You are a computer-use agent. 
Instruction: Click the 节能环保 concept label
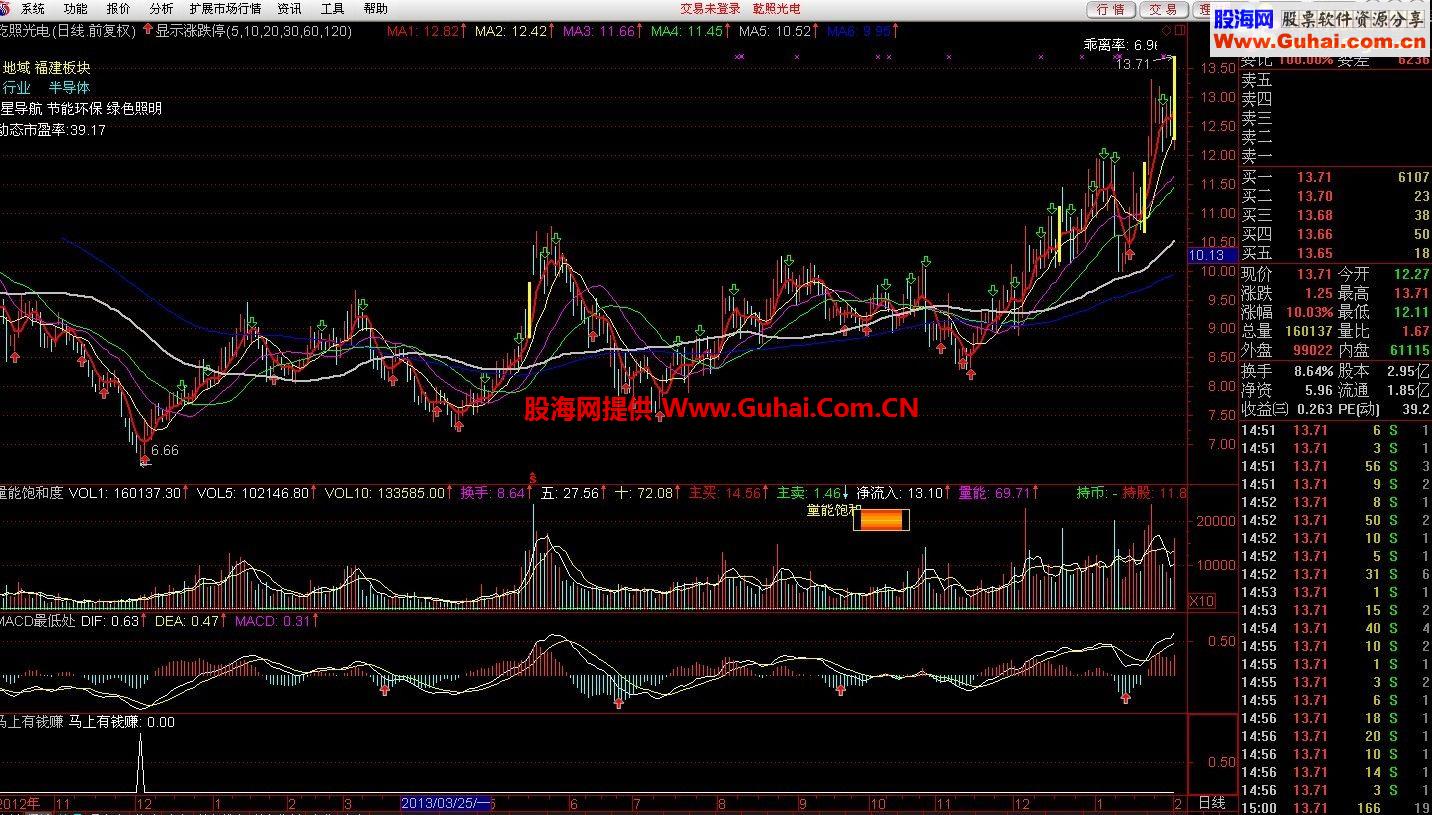point(74,108)
